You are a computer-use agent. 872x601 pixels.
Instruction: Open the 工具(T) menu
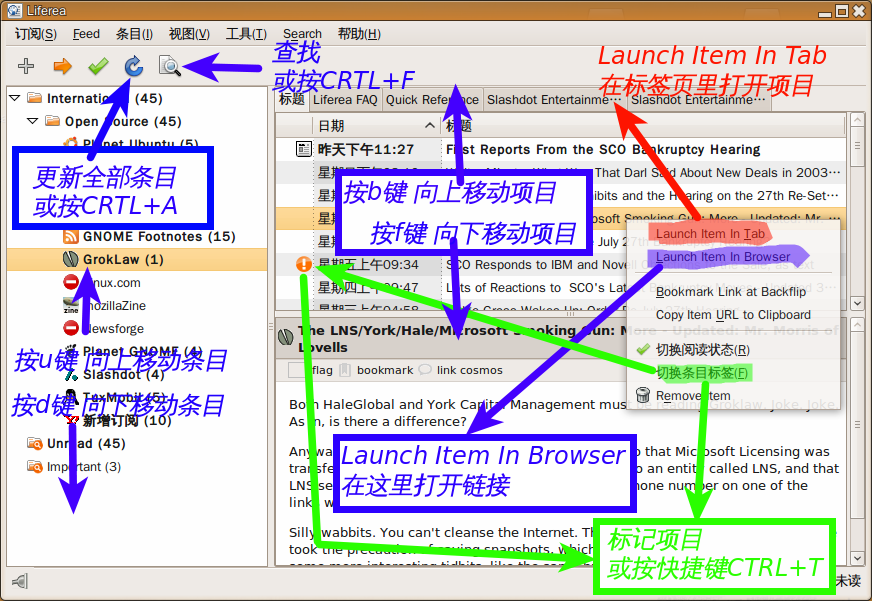click(x=246, y=34)
